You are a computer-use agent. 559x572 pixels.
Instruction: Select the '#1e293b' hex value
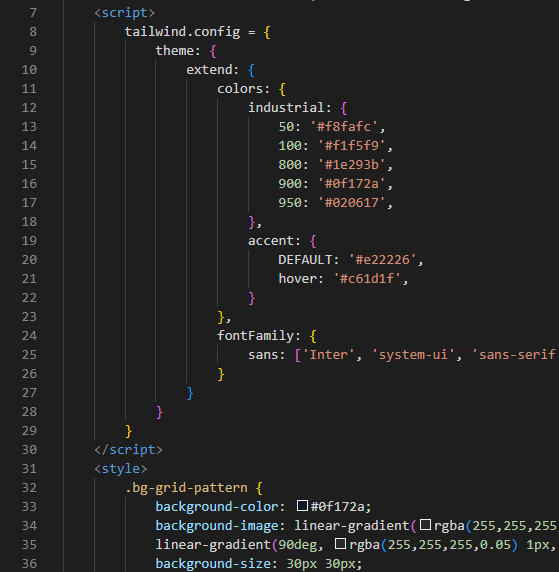point(351,165)
